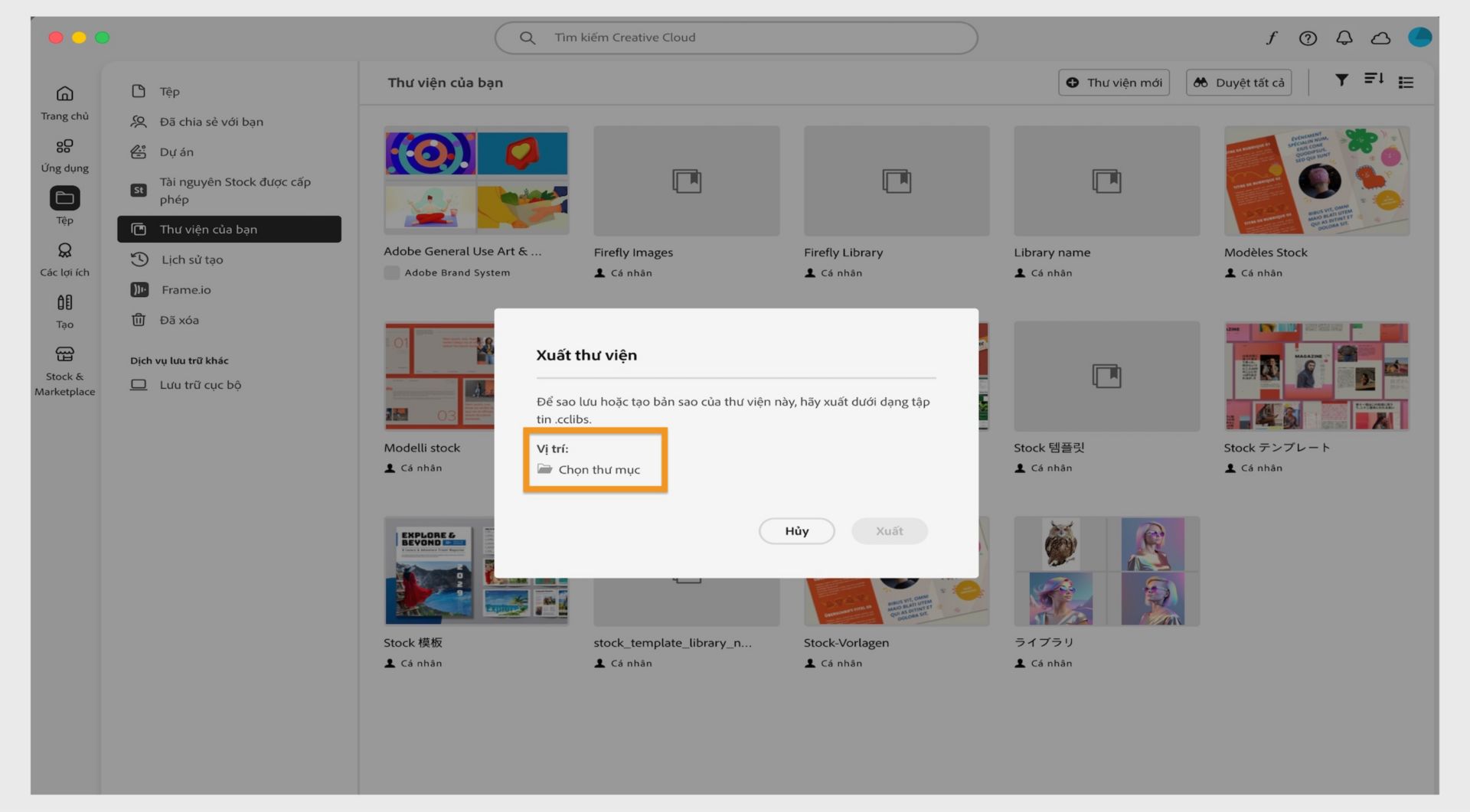The height and width of the screenshot is (812, 1470).
Task: Open Adobe General Use Art library thumbnail
Action: pyautogui.click(x=476, y=181)
